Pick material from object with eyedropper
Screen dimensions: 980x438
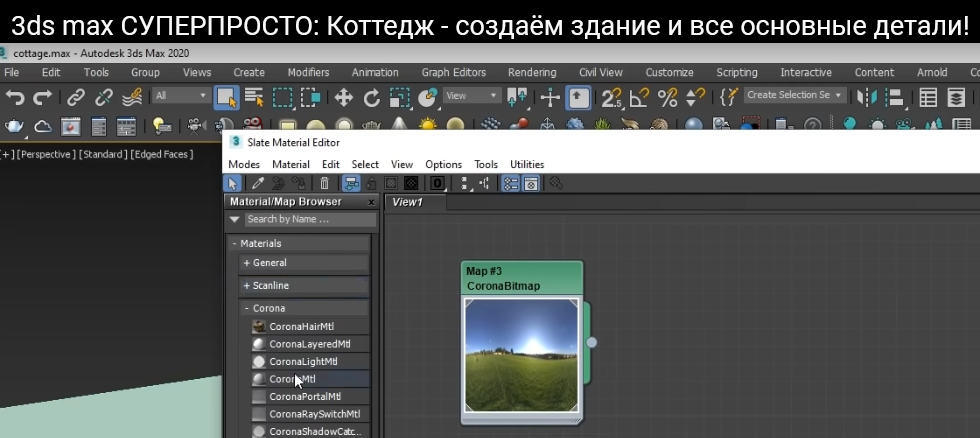(257, 183)
